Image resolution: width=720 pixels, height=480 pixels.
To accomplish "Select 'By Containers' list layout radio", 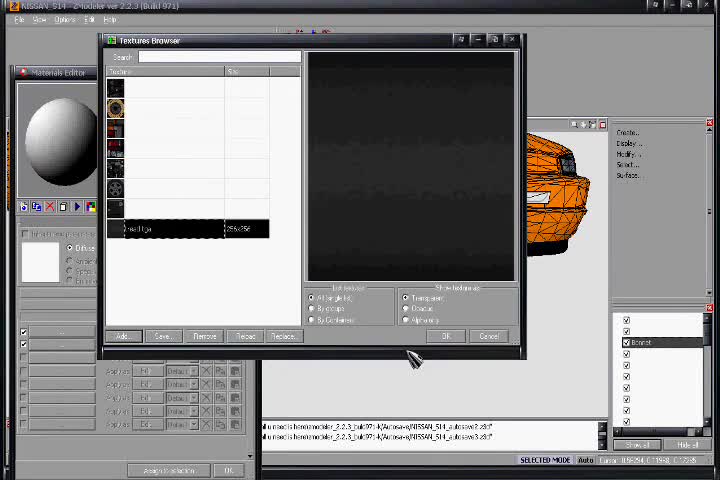I will tap(311, 319).
